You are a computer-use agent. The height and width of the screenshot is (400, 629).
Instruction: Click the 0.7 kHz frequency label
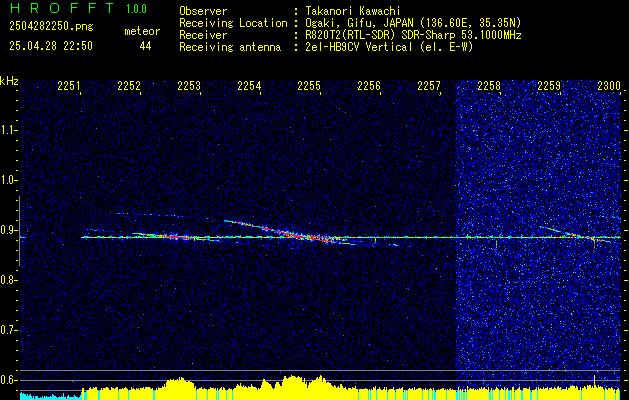(x=8, y=330)
